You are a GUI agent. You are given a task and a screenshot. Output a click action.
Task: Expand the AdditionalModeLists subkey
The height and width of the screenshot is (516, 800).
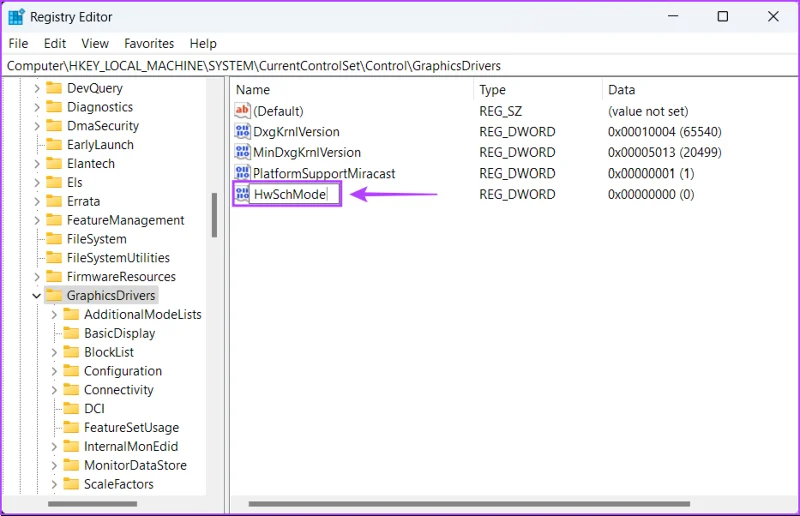pyautogui.click(x=54, y=315)
